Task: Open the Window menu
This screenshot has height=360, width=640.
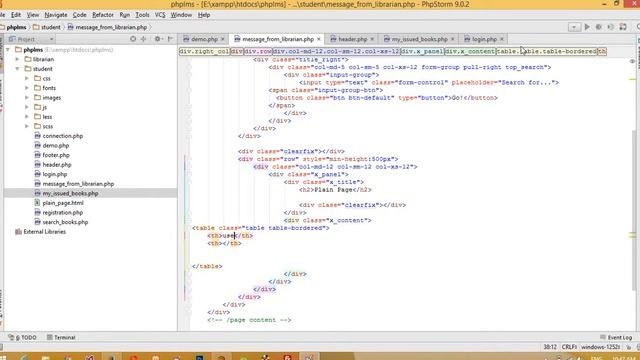Action: 181,15
